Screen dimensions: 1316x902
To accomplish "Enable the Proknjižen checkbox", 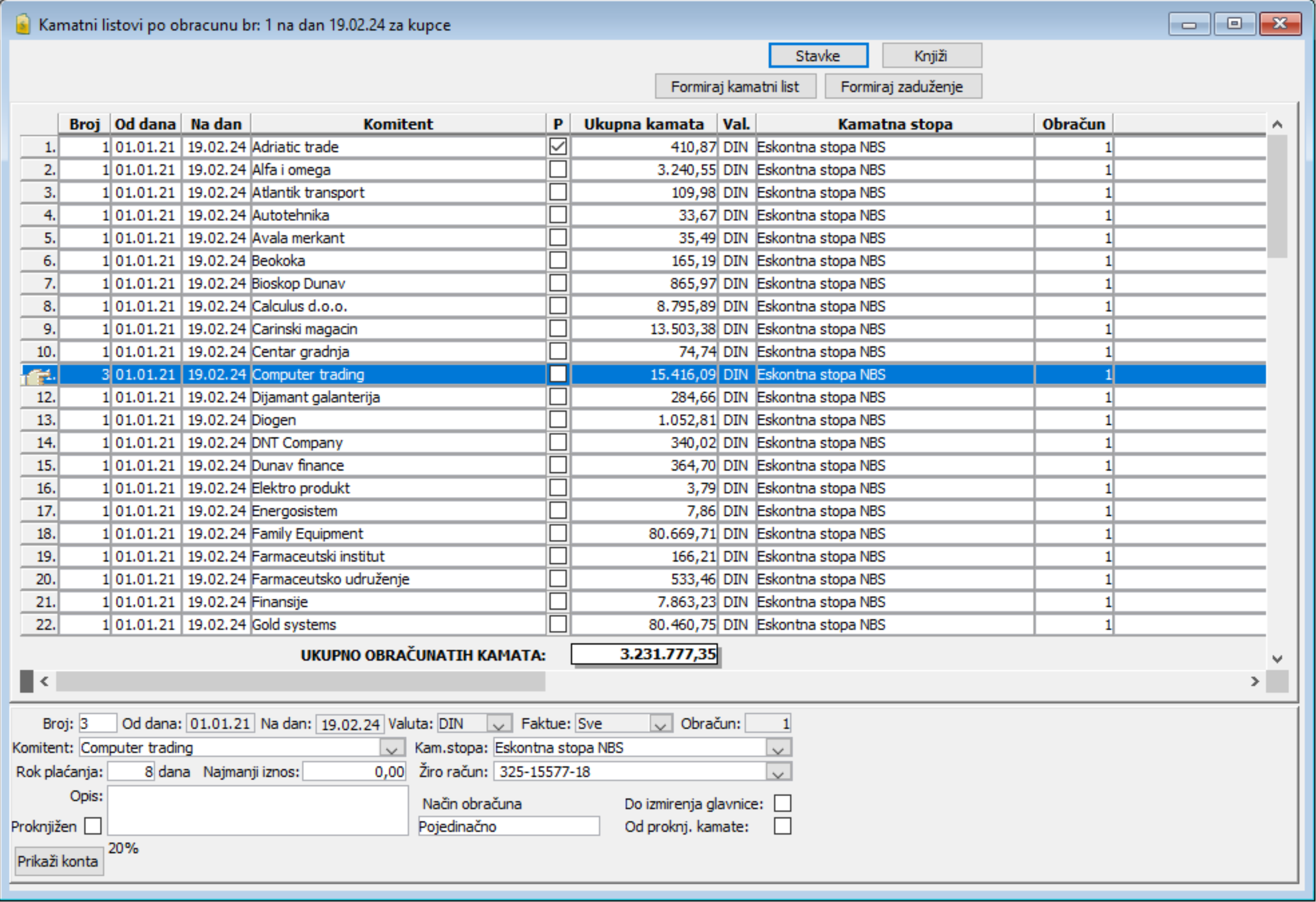I will coord(93,826).
